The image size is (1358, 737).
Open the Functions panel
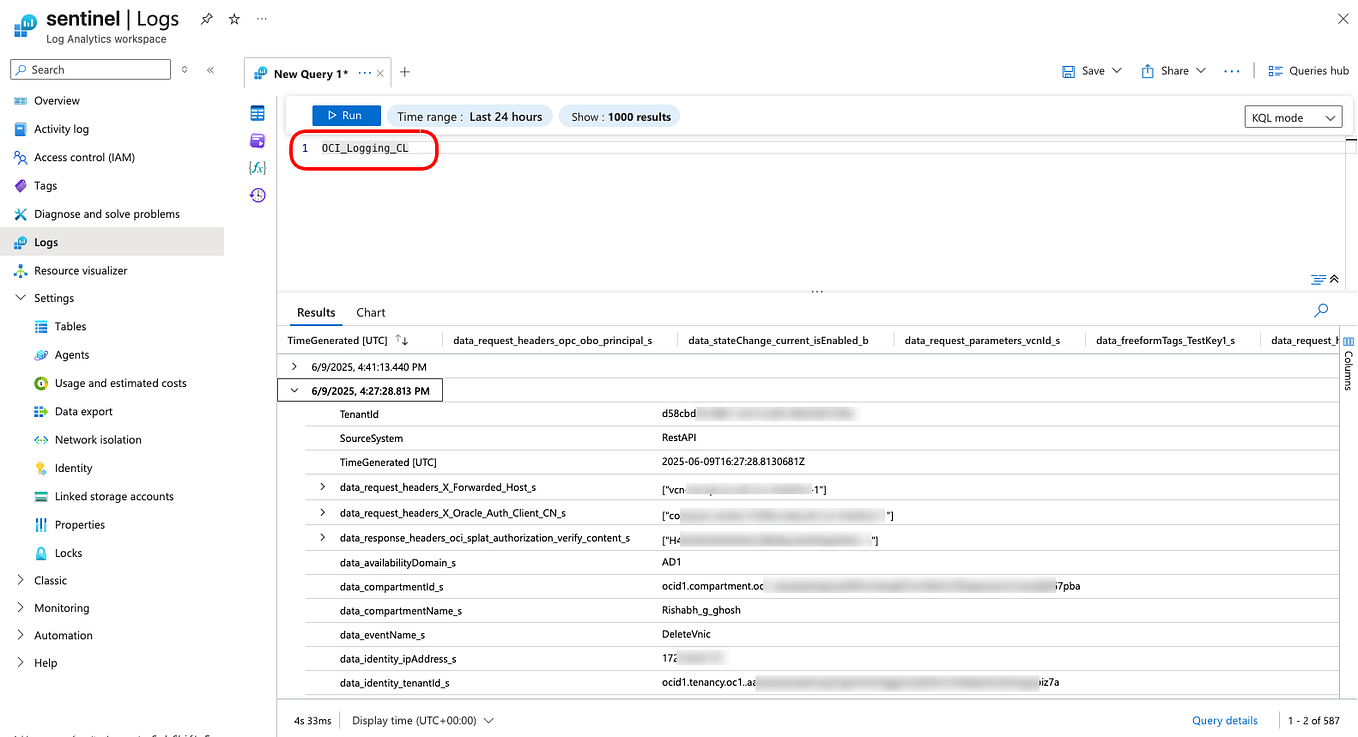pos(257,168)
